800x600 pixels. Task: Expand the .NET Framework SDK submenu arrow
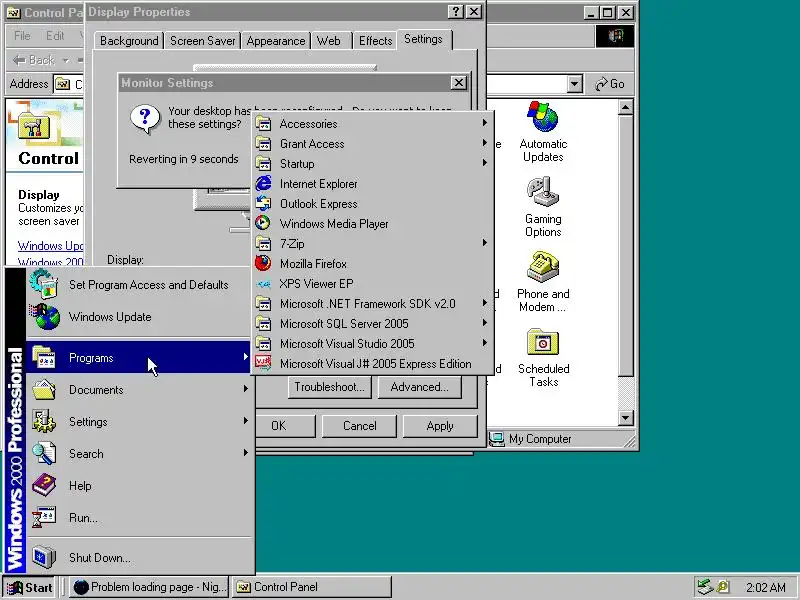[x=485, y=303]
